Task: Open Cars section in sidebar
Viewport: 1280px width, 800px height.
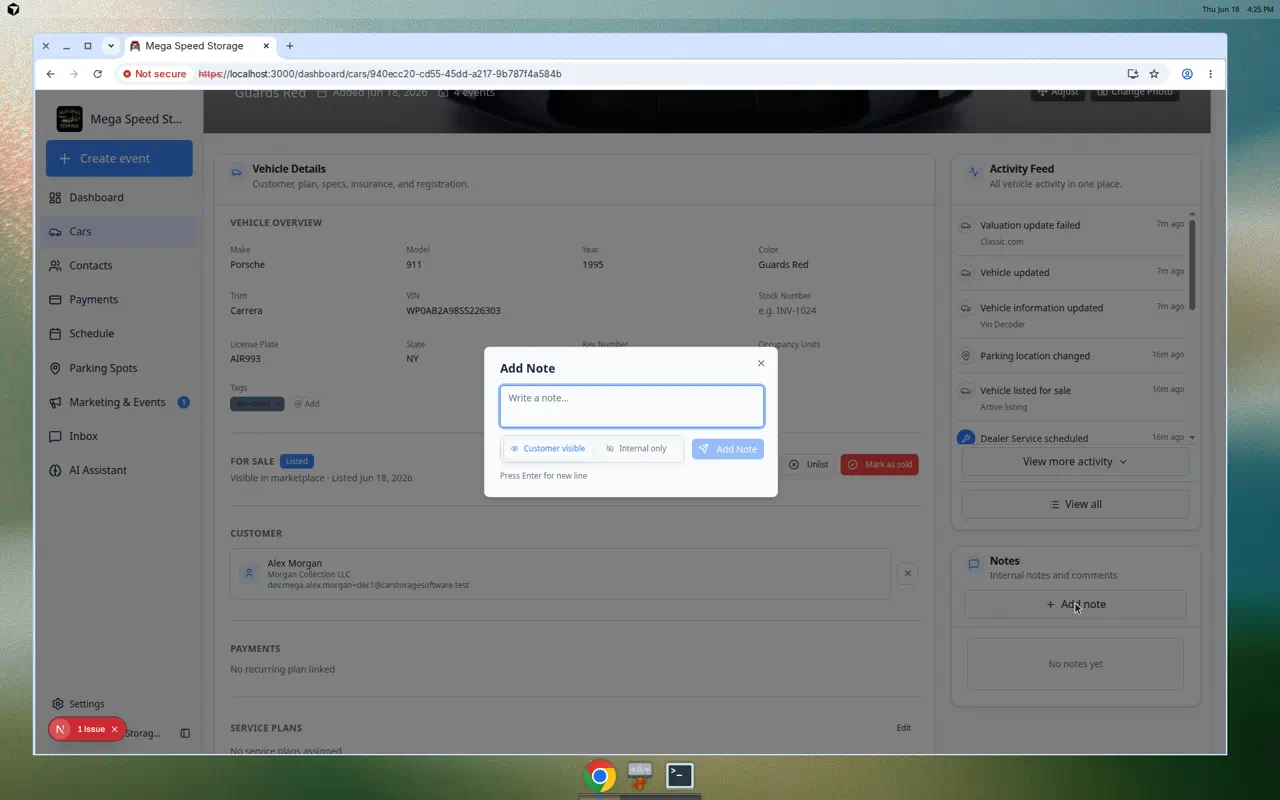Action: click(x=119, y=231)
